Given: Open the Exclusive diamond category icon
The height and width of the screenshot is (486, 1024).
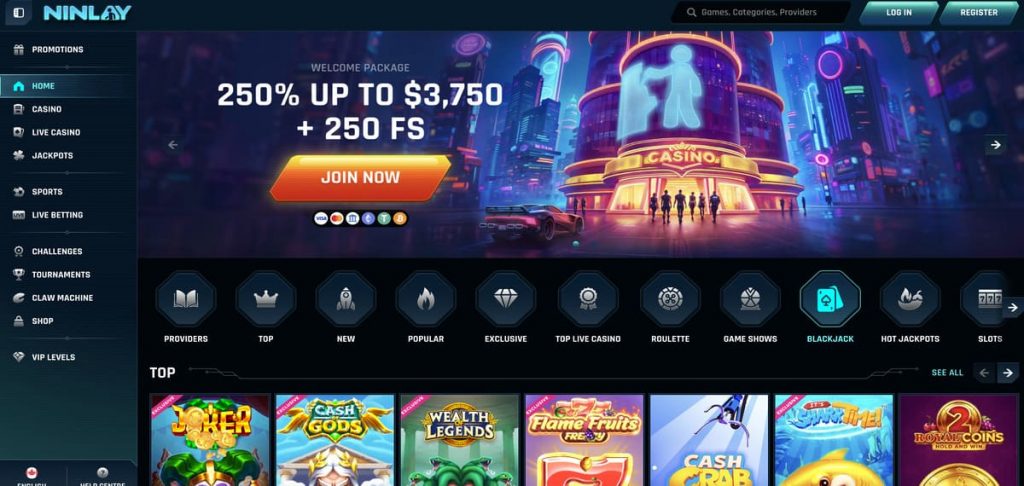Looking at the screenshot, I should pos(505,299).
